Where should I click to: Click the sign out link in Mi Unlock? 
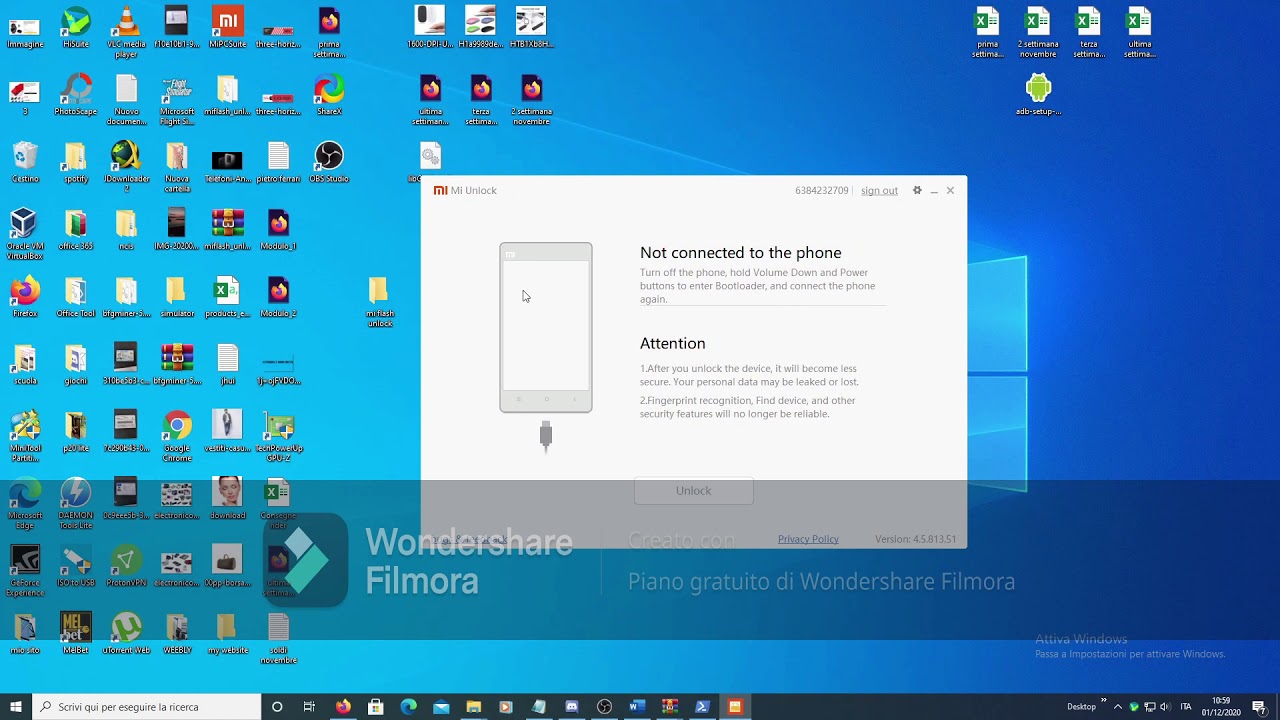[x=879, y=190]
